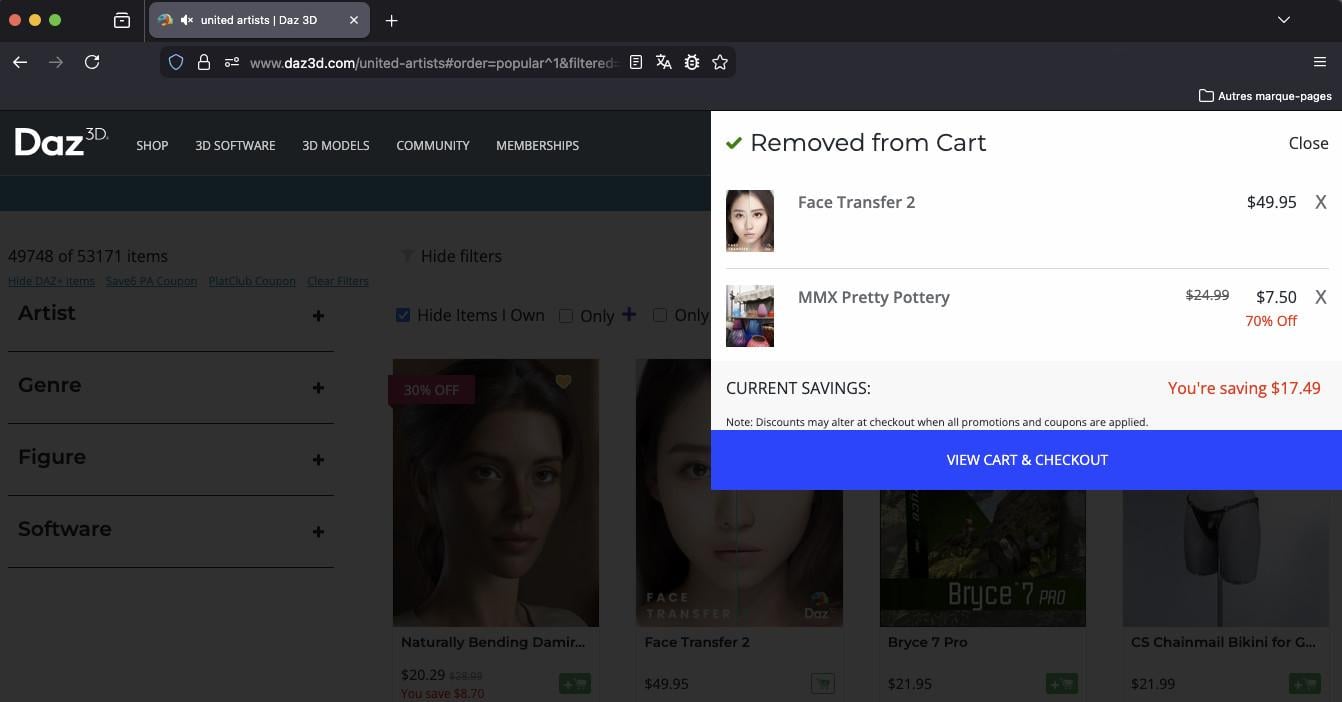Image resolution: width=1342 pixels, height=702 pixels.
Task: Open the MEMBERSHIPS menu
Action: coord(537,145)
